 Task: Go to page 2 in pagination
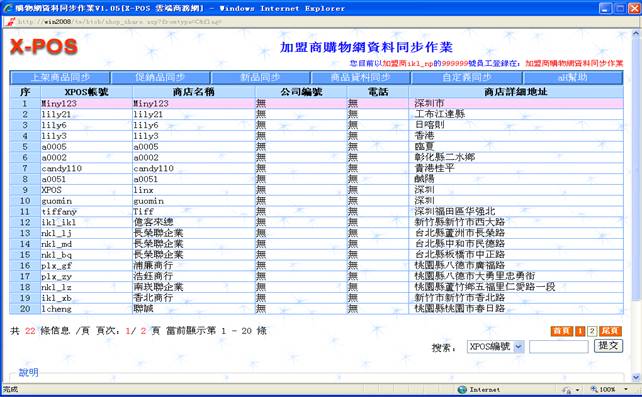pyautogui.click(x=592, y=331)
